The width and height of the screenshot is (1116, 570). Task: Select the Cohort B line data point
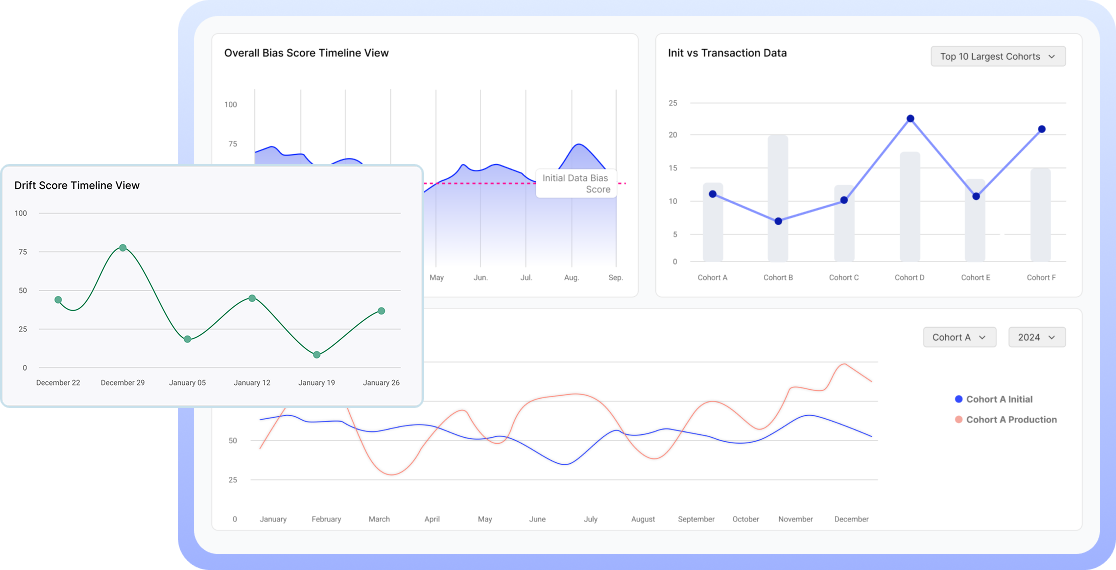coord(778,221)
